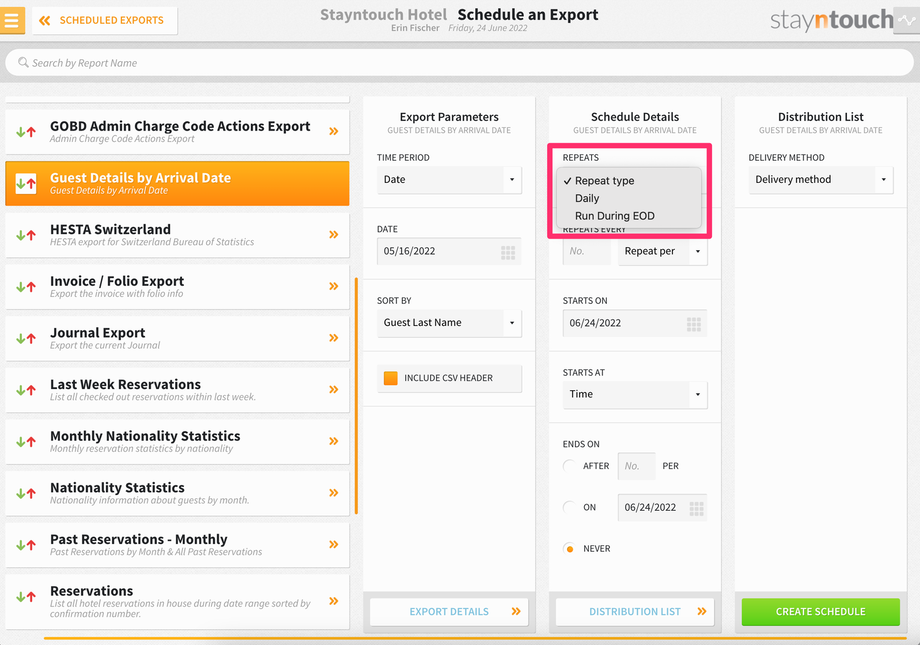Screen dimensions: 920x645
Task: Open the Time Period Date dropdown
Action: click(449, 180)
